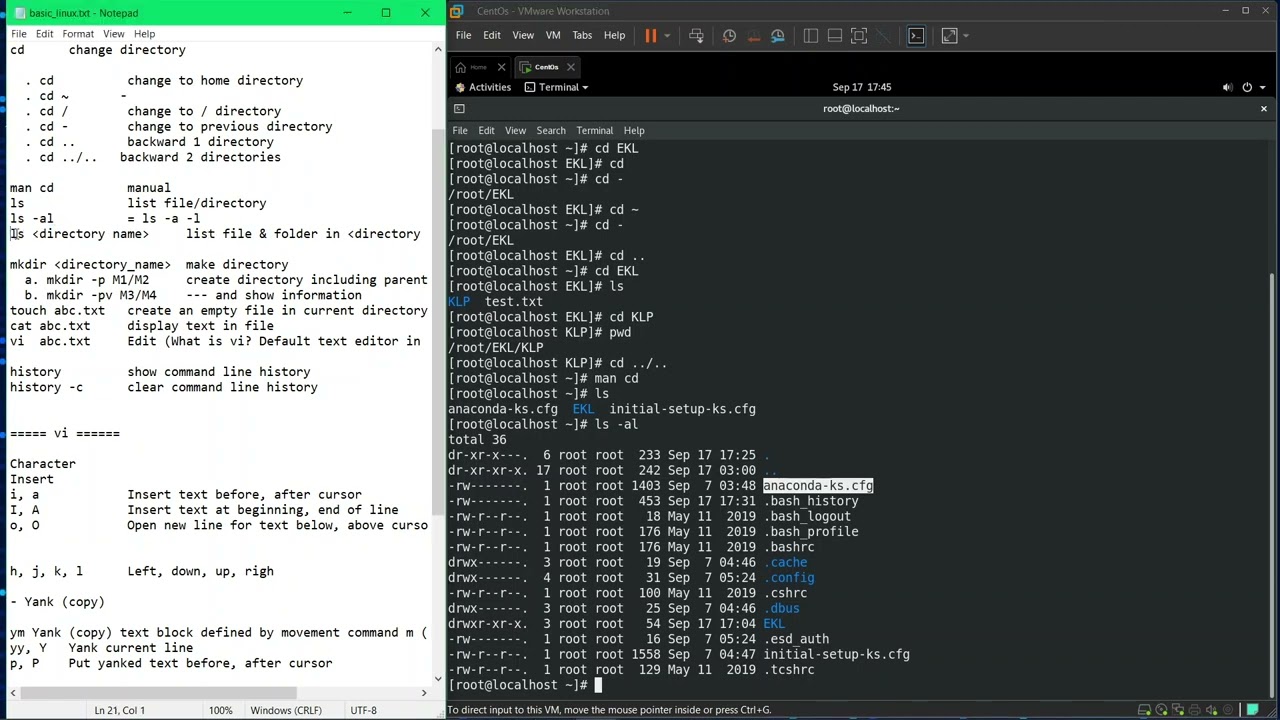The width and height of the screenshot is (1280, 720).
Task: Switch to console view icon in VMware
Action: coord(916,36)
